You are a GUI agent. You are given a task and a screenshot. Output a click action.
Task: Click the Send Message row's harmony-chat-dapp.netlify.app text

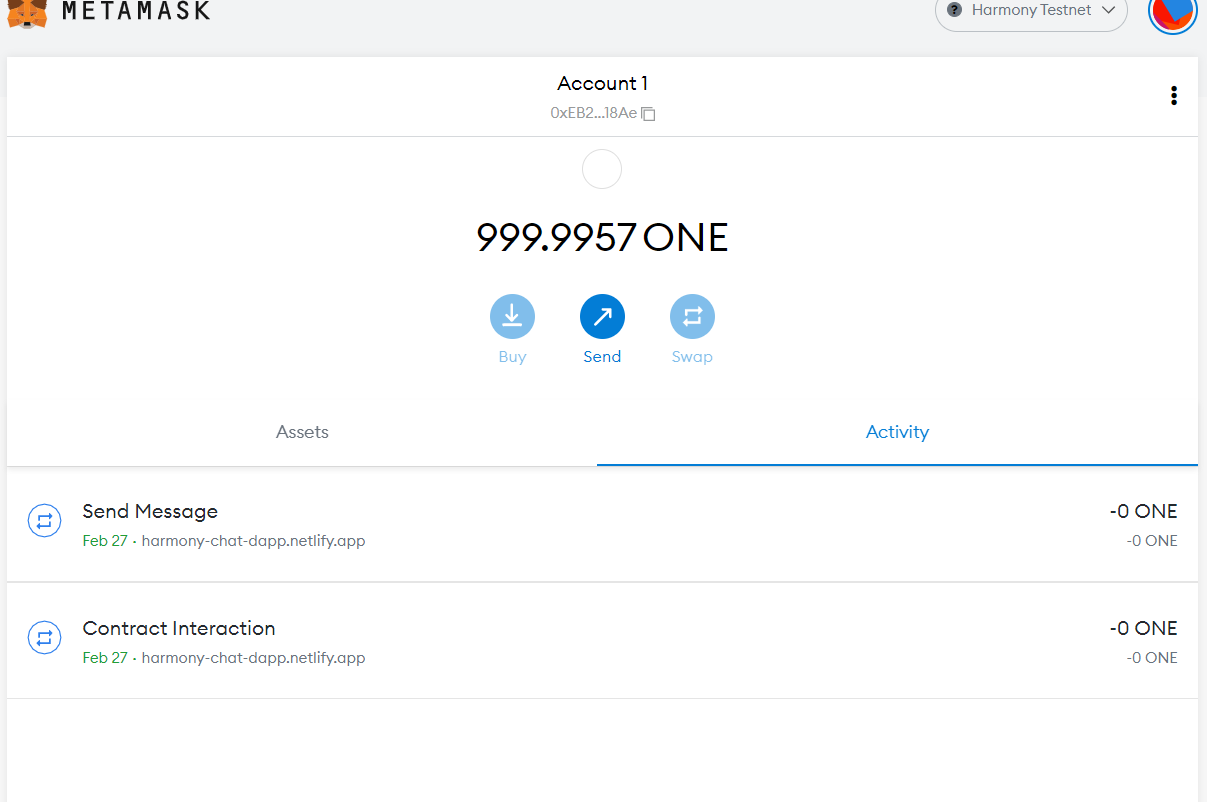tap(253, 541)
